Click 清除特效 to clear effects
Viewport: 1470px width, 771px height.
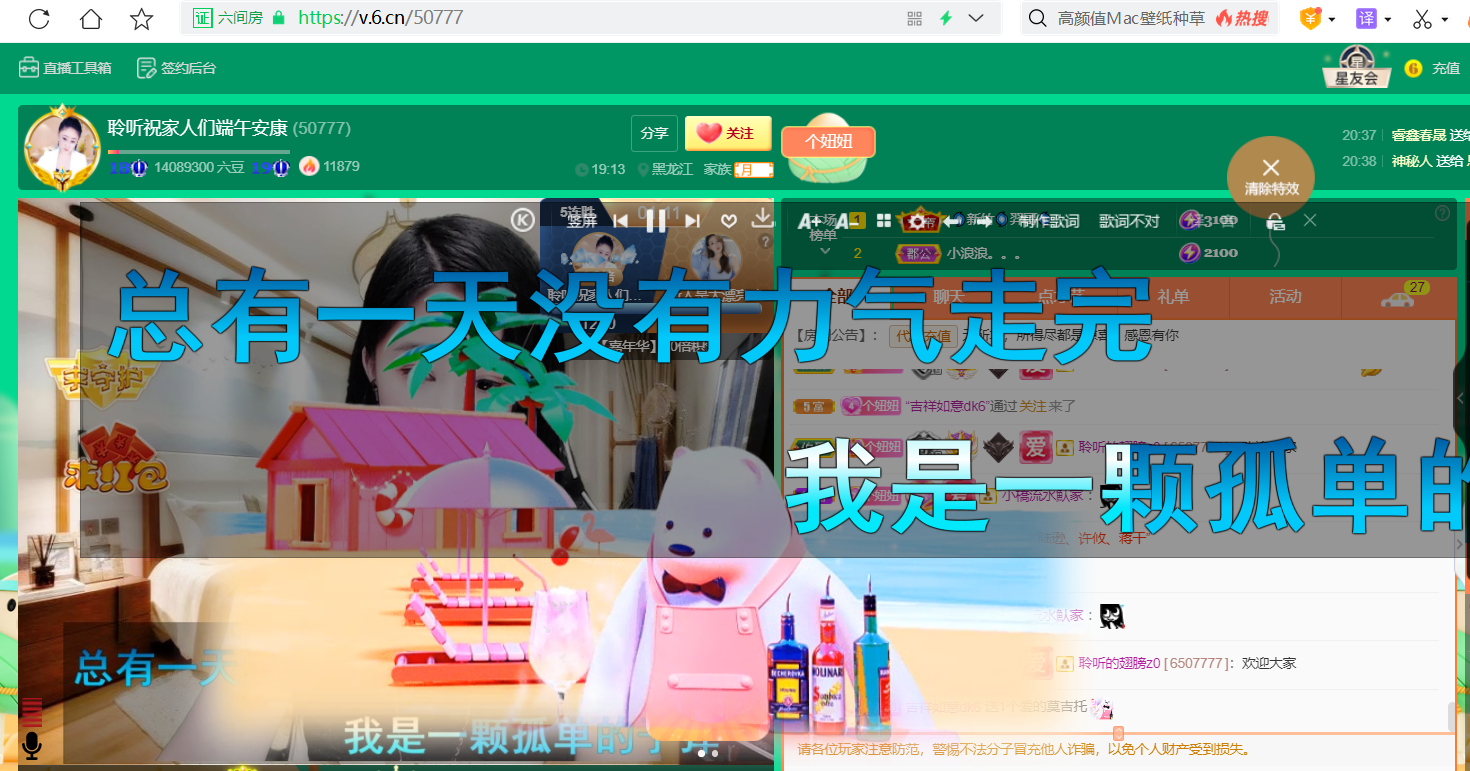(1271, 177)
